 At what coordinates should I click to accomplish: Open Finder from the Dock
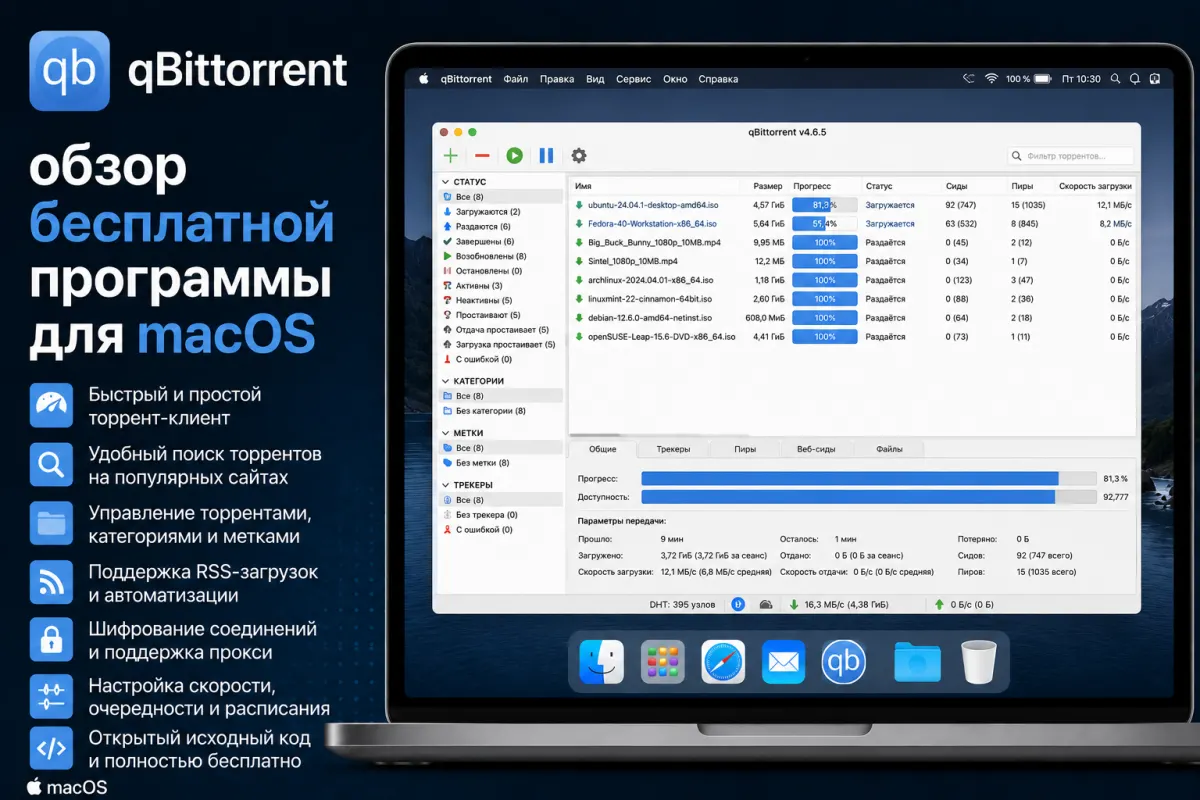point(601,662)
